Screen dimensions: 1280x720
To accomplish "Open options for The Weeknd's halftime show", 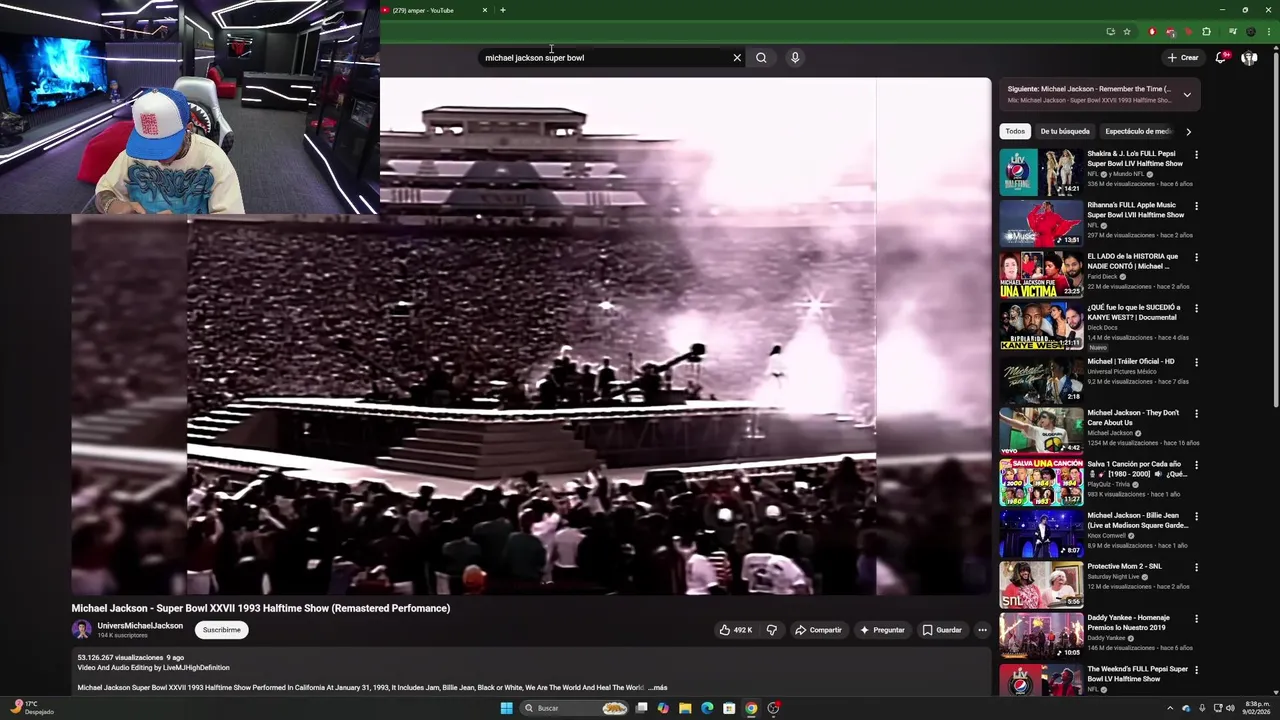I will click(x=1196, y=670).
